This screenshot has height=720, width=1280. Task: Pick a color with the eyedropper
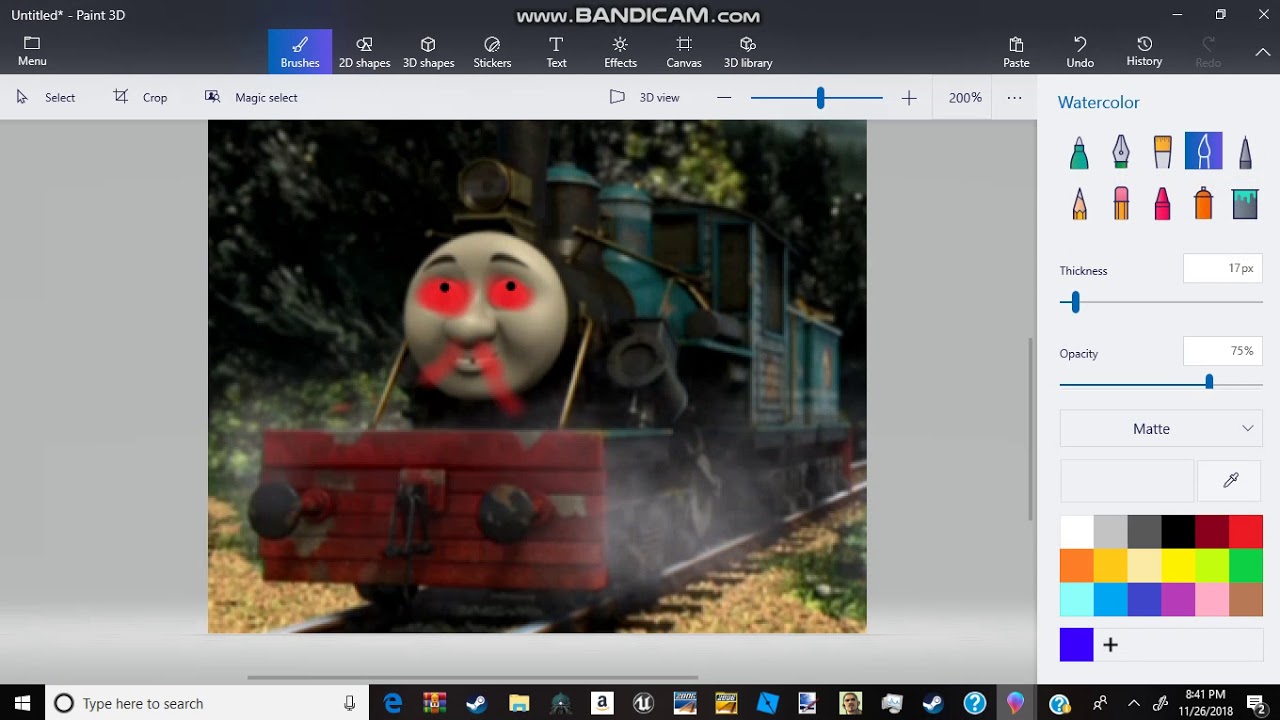pyautogui.click(x=1231, y=481)
